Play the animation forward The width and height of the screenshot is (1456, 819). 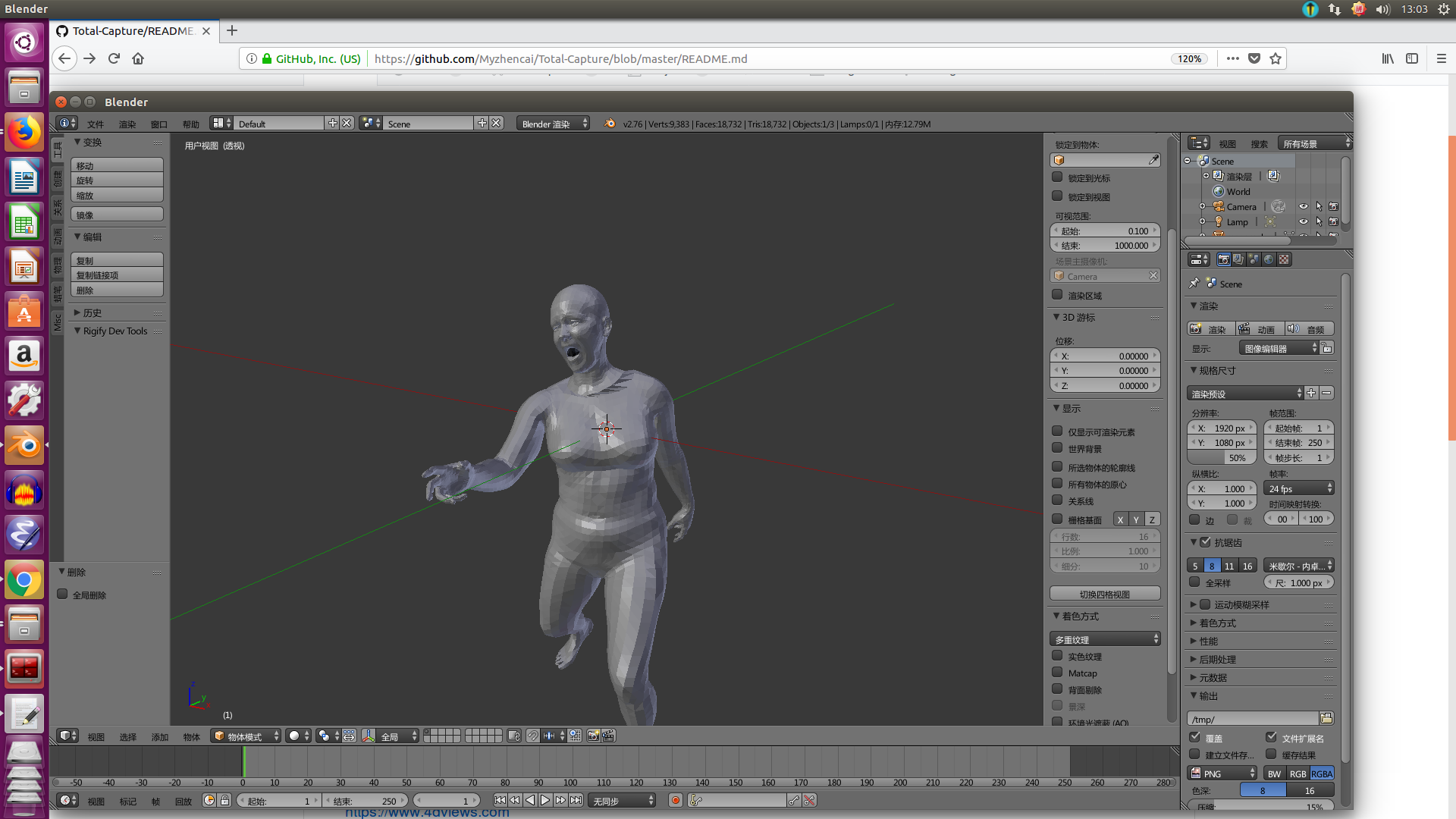pos(545,800)
